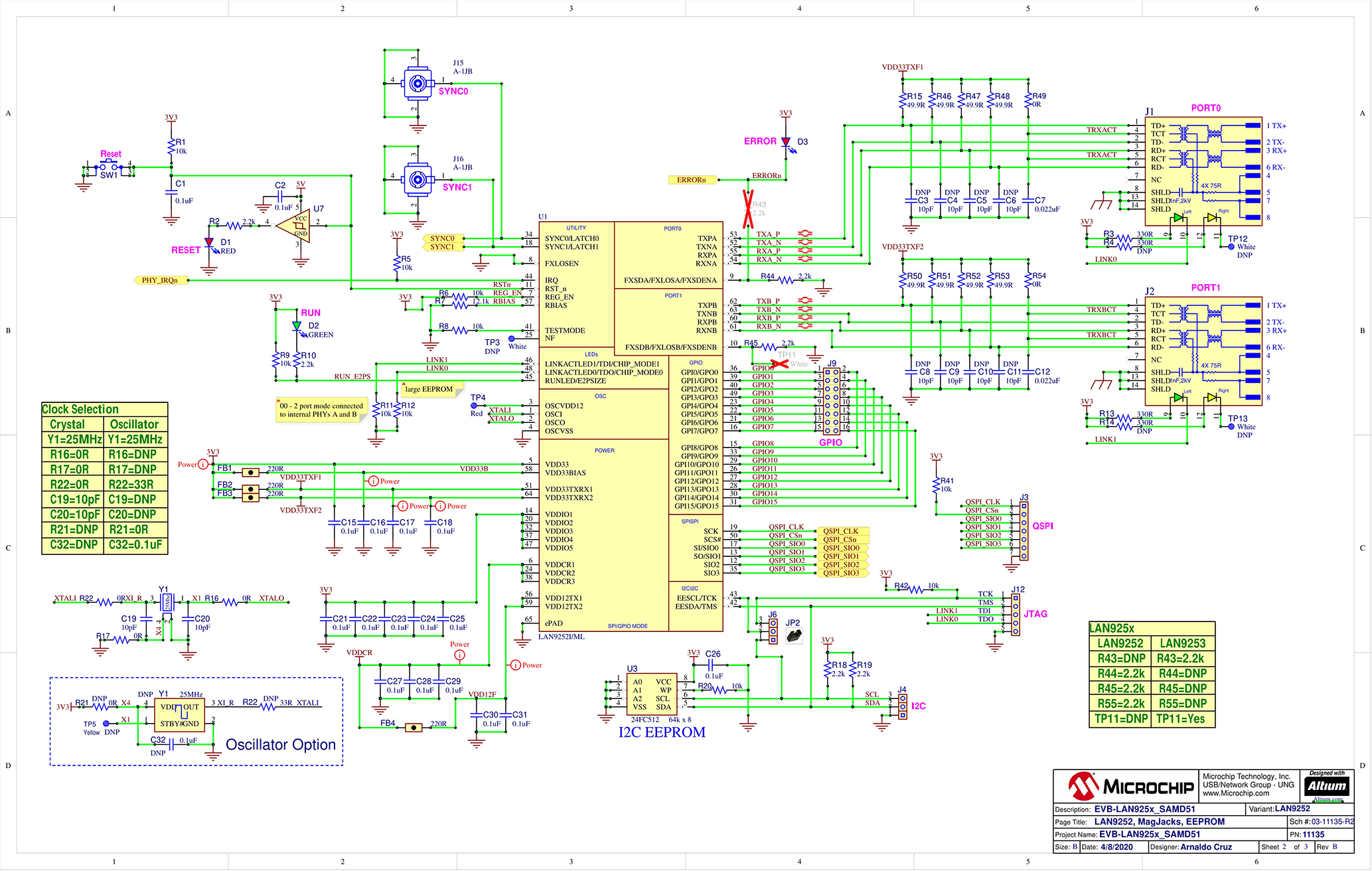Click the PHY_IRQn yellow port label
1372x871 pixels.
click(x=161, y=280)
